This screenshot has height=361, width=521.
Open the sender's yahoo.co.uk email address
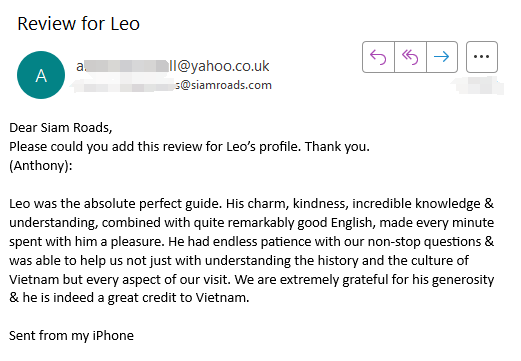tap(173, 66)
